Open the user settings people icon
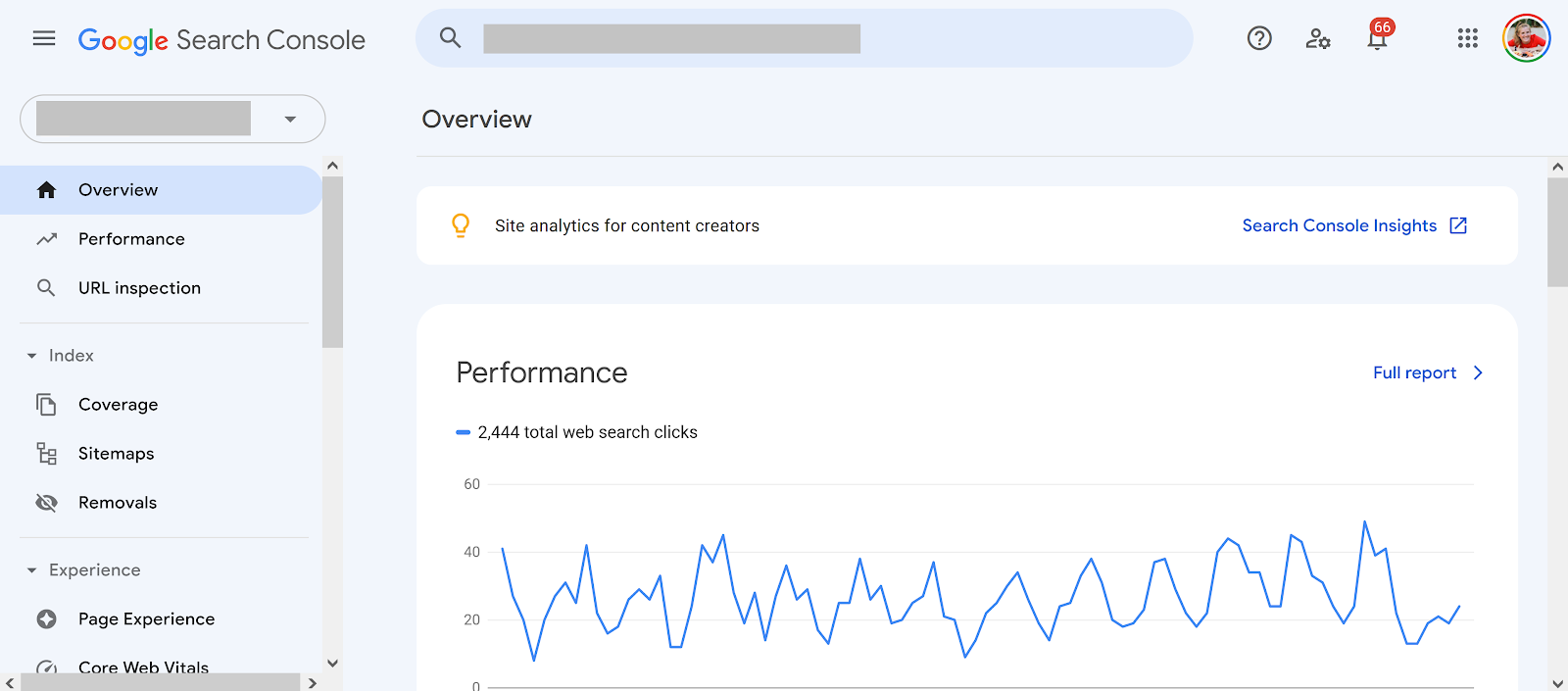1568x691 pixels. click(x=1318, y=38)
